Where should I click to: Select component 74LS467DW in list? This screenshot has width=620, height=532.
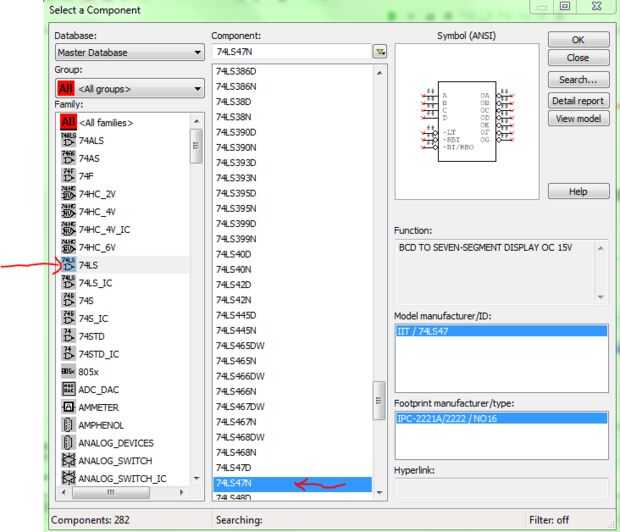240,407
